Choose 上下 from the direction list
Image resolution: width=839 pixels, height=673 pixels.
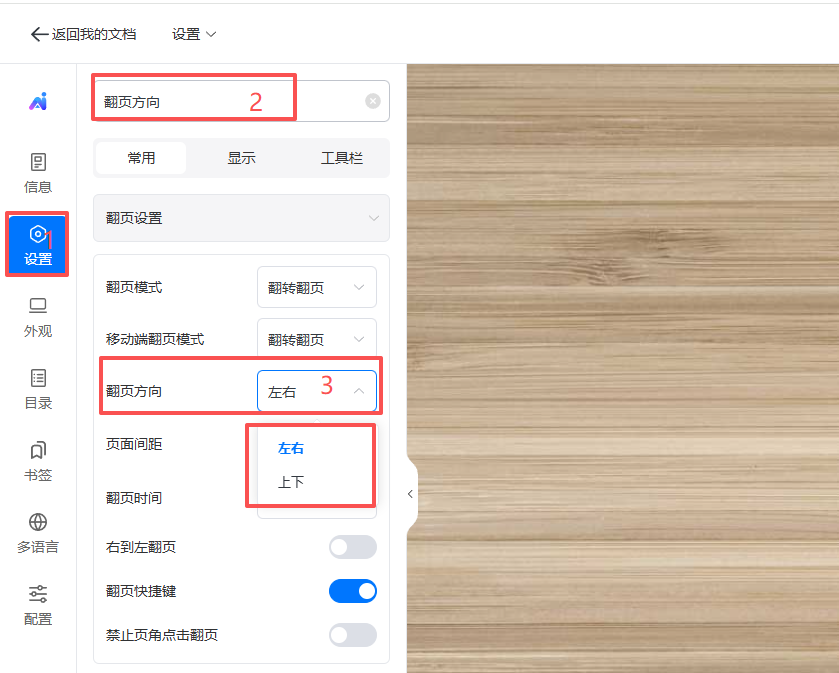[291, 482]
